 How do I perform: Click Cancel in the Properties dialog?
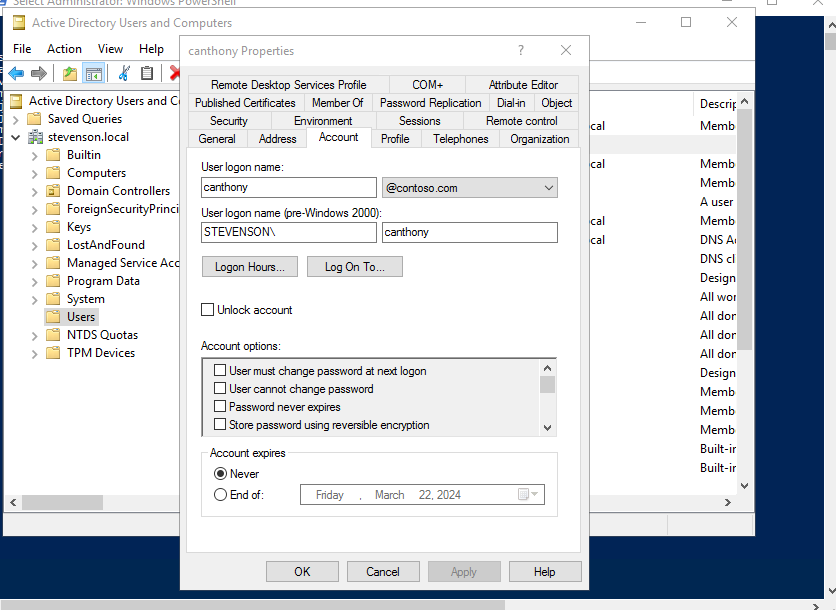(383, 572)
